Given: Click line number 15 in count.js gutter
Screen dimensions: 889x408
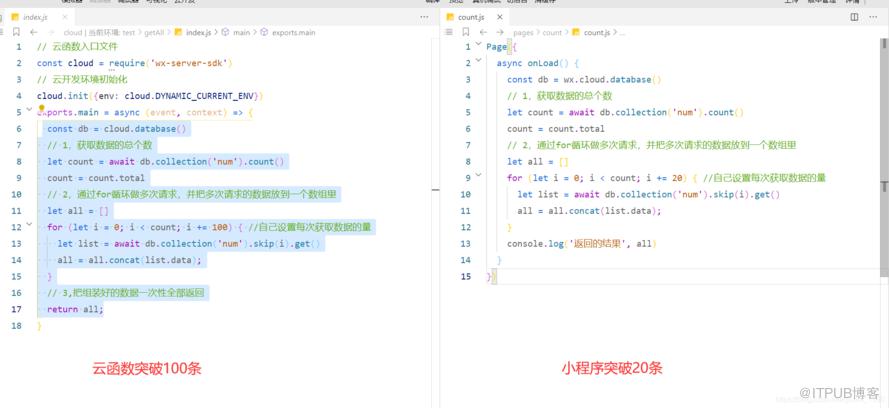Looking at the screenshot, I should coord(466,277).
